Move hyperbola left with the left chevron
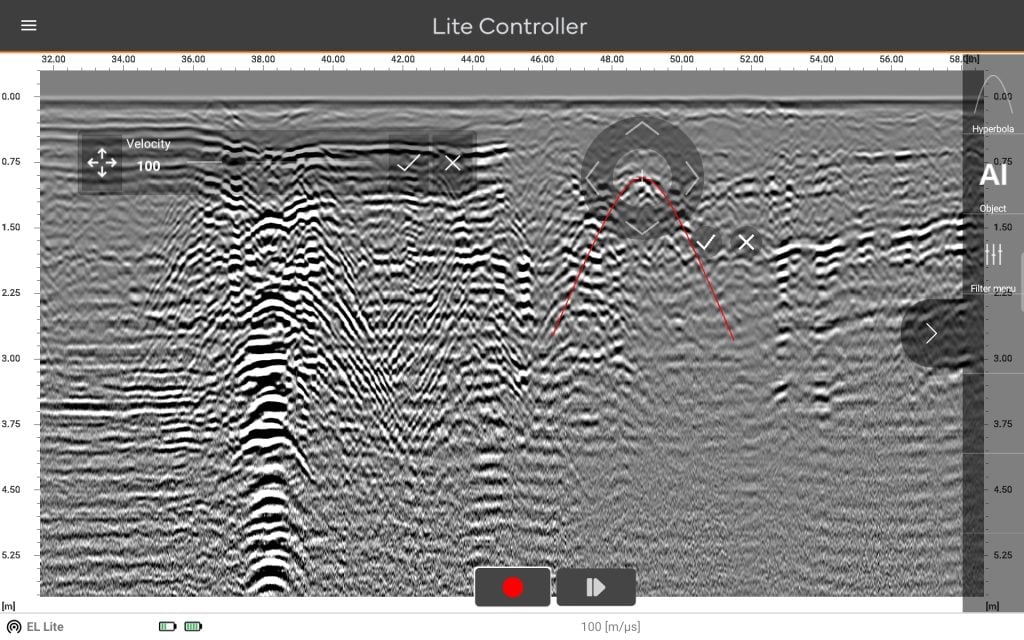Viewport: 1024px width, 640px height. pos(592,178)
